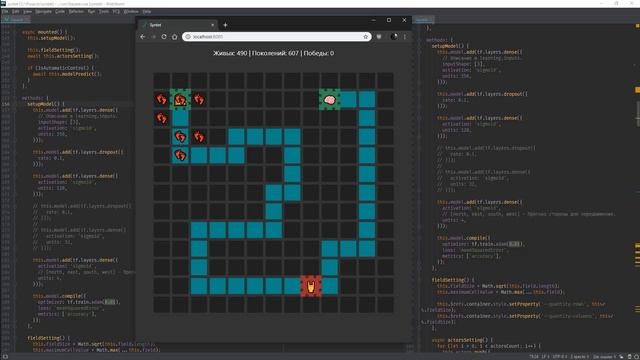Open browser three-dot menu
This screenshot has height=360, width=640.
pos(405,37)
